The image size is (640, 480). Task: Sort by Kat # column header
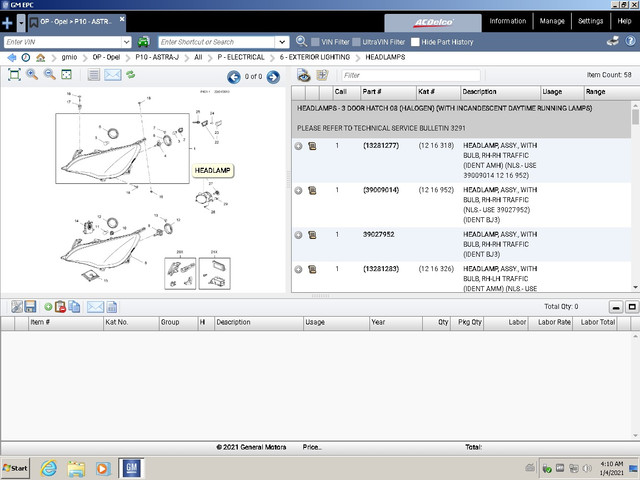(438, 92)
